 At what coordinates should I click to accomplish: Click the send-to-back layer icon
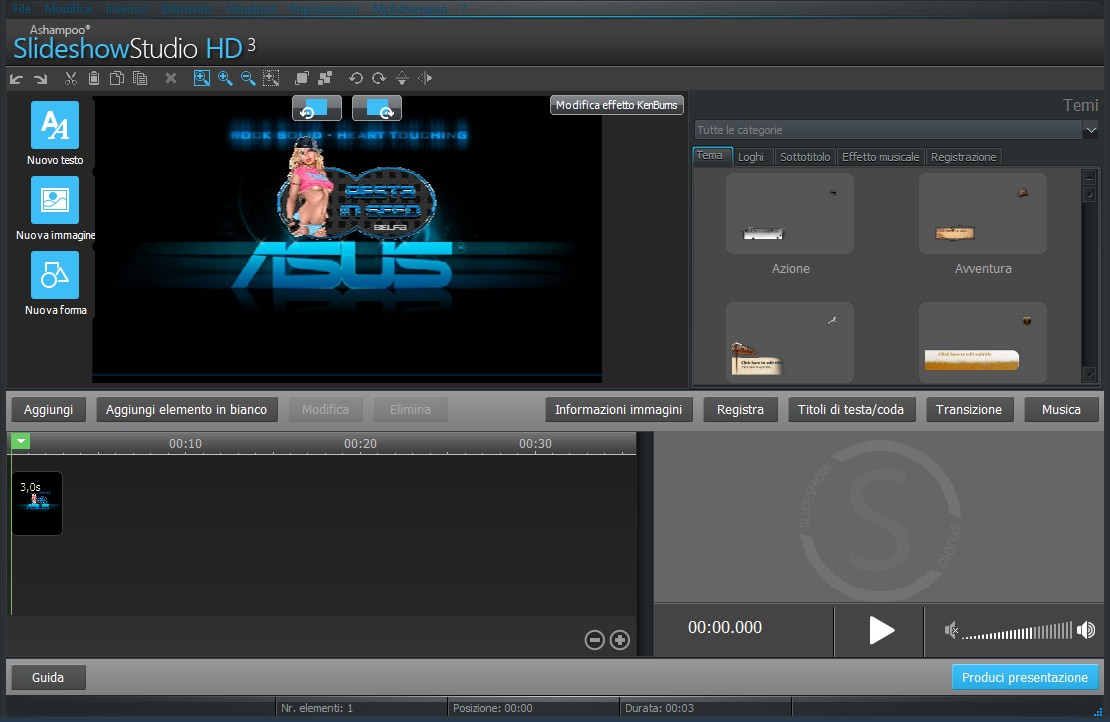[325, 79]
